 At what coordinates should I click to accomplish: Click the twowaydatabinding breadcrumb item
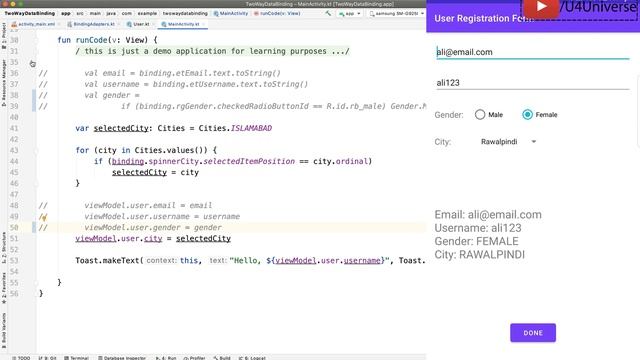185,13
